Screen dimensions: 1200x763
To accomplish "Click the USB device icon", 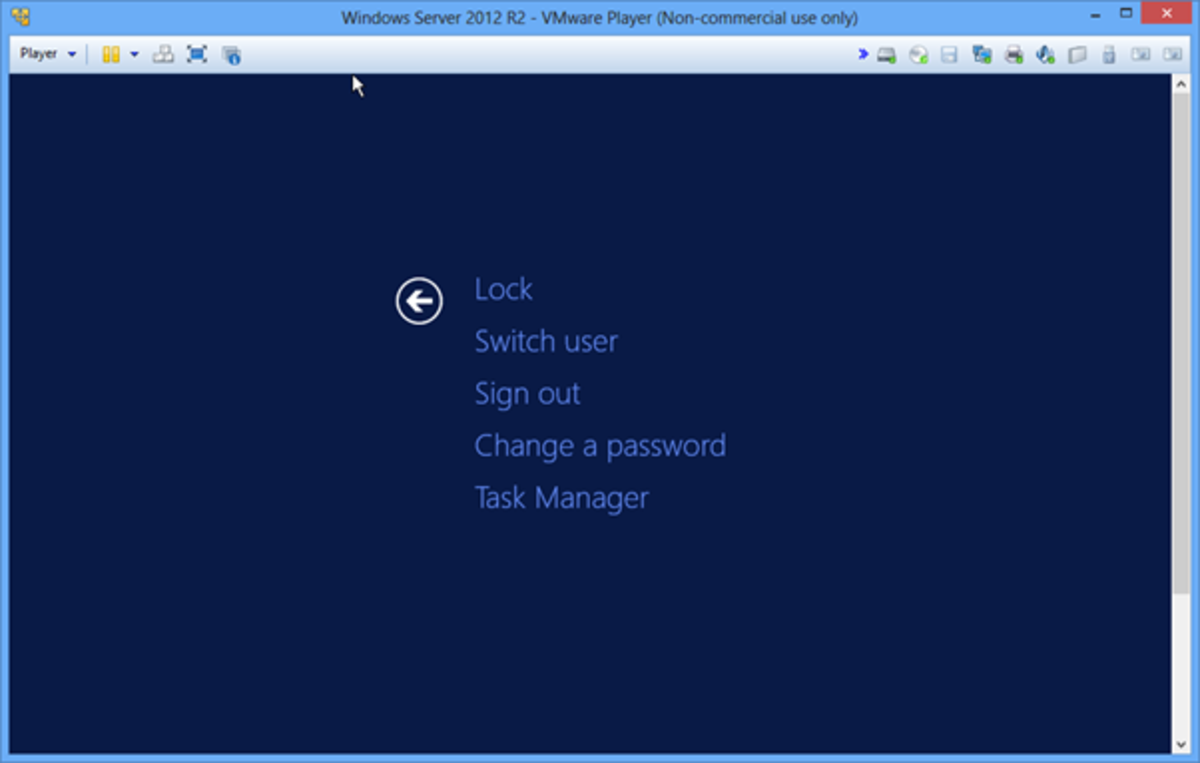I will (x=1108, y=55).
